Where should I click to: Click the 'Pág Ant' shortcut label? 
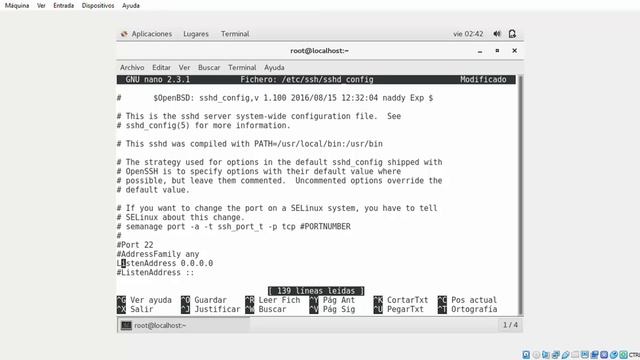click(339, 300)
